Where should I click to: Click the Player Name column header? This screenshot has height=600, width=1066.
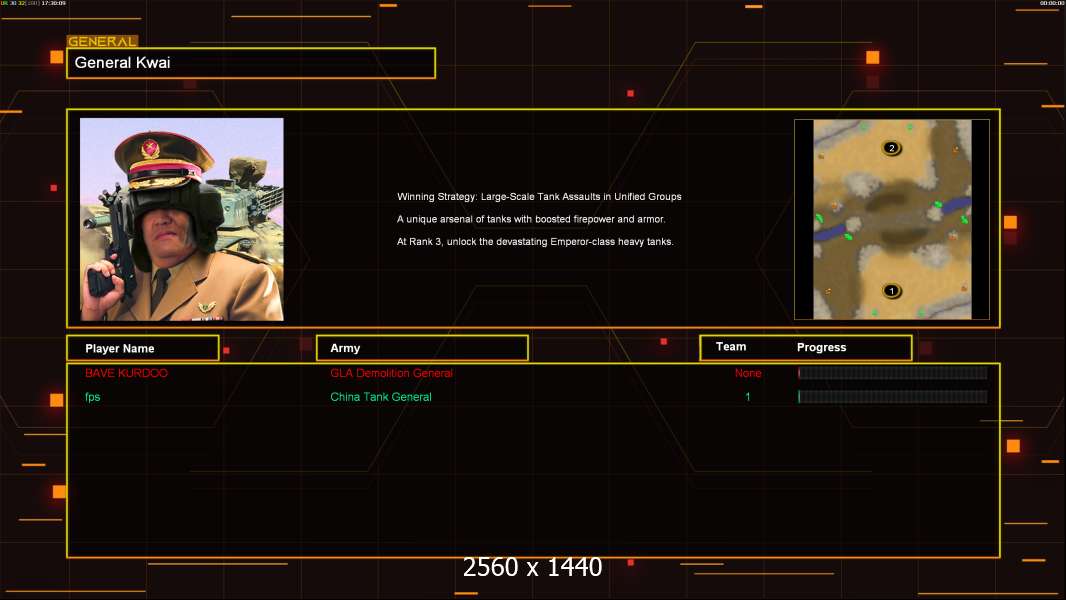[x=143, y=348]
